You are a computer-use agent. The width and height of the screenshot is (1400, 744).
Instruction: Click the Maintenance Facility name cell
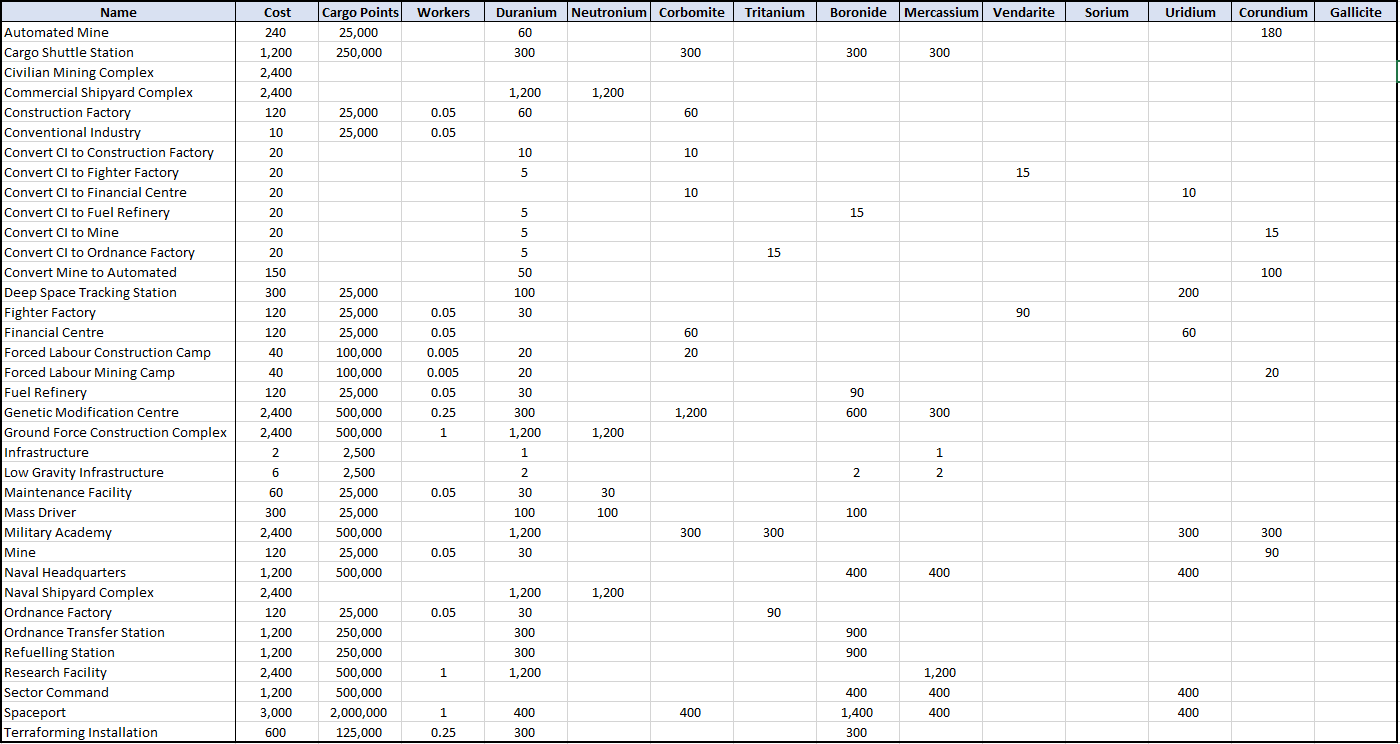click(x=119, y=492)
